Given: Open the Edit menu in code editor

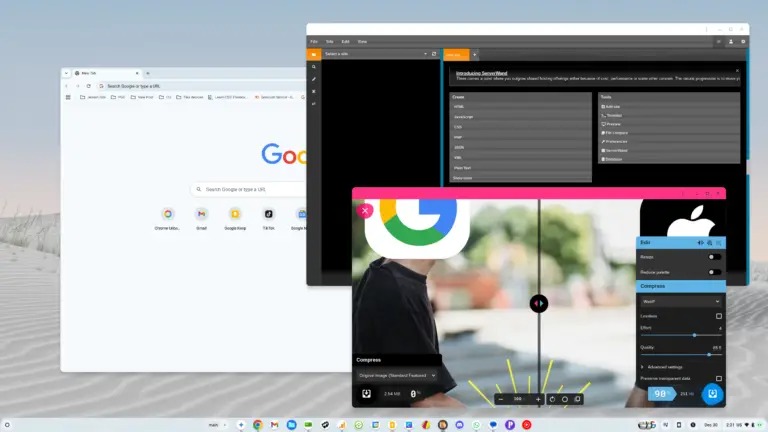Looking at the screenshot, I should click(345, 41).
